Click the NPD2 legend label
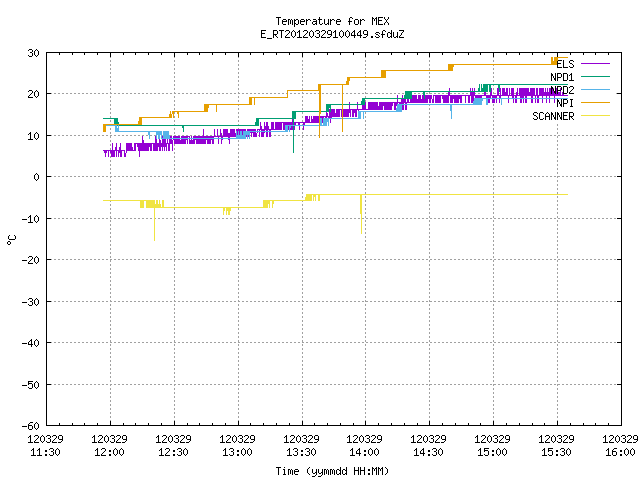This screenshot has width=640, height=480. pos(562,90)
